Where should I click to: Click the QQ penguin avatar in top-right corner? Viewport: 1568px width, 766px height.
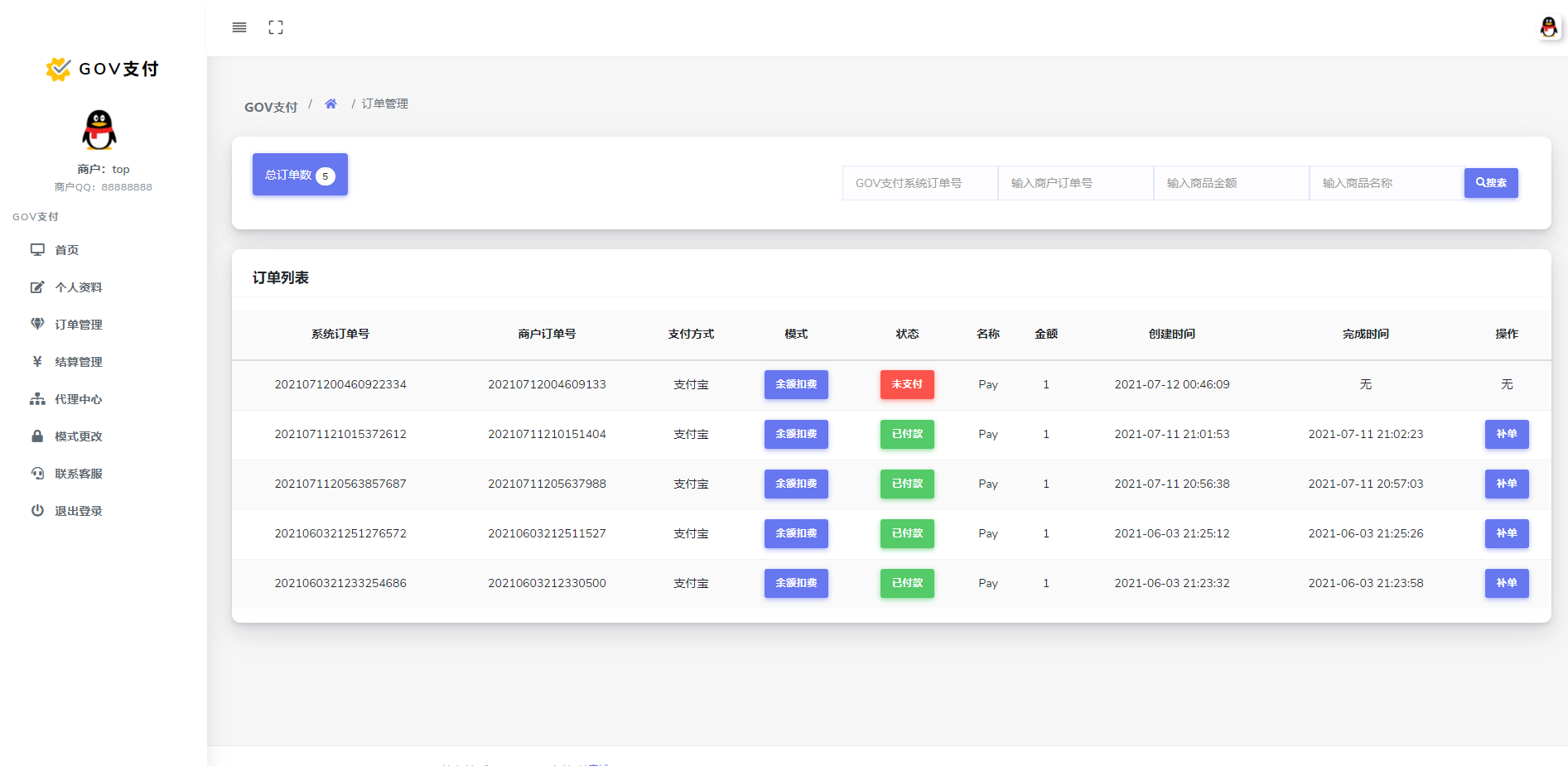1548,27
